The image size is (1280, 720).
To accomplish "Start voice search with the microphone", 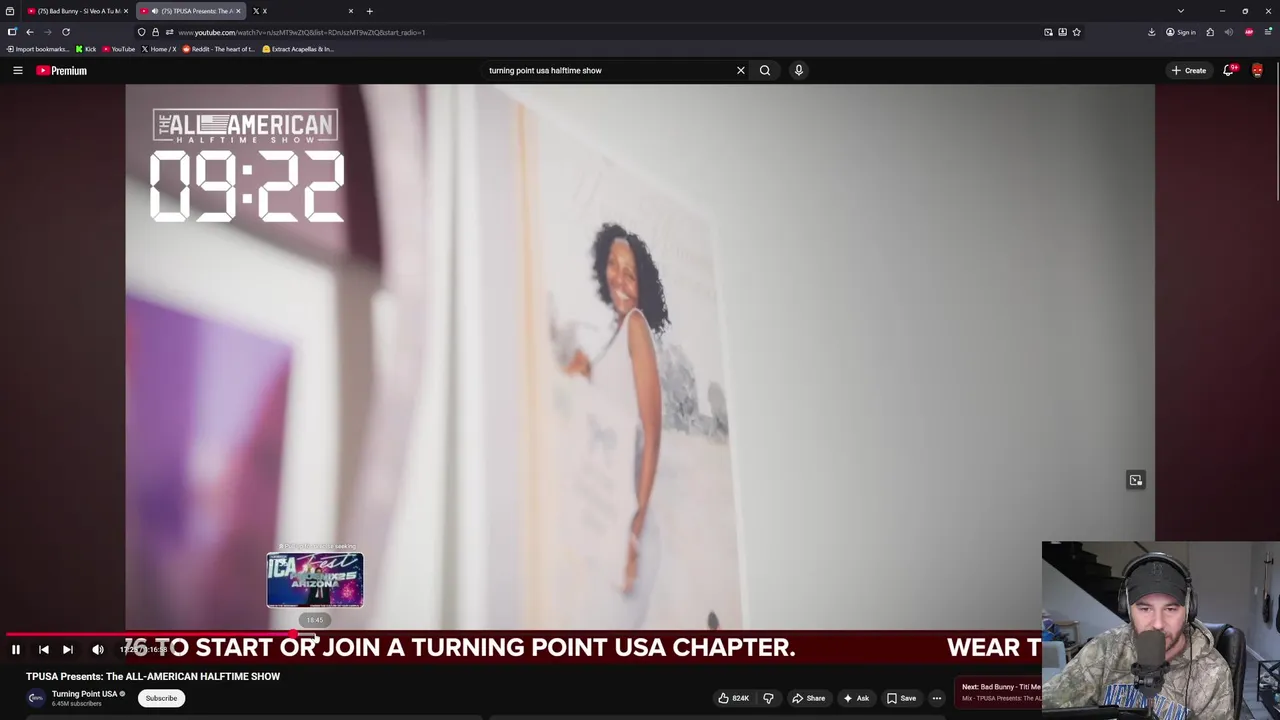I will (x=798, y=70).
